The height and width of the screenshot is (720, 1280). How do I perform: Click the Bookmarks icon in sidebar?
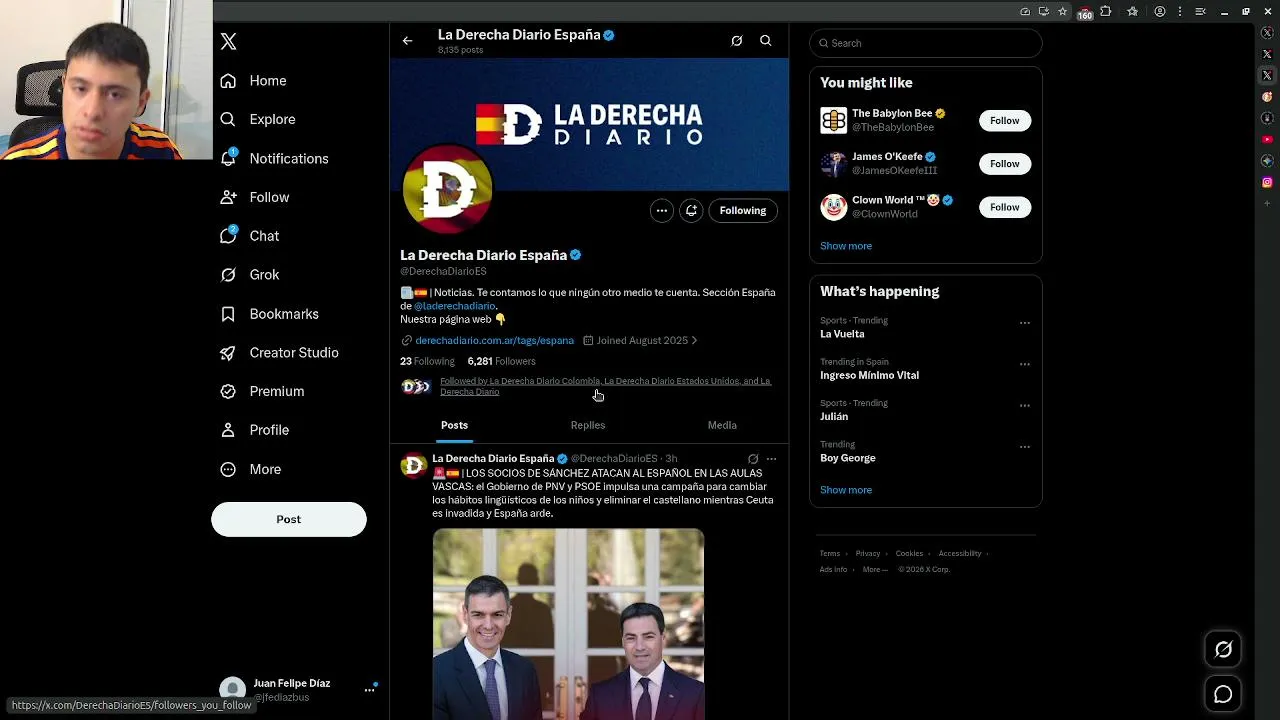(x=228, y=314)
